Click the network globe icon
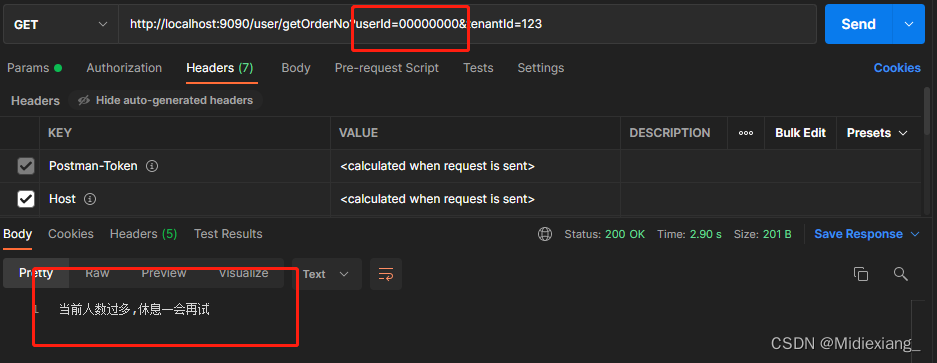 click(545, 234)
